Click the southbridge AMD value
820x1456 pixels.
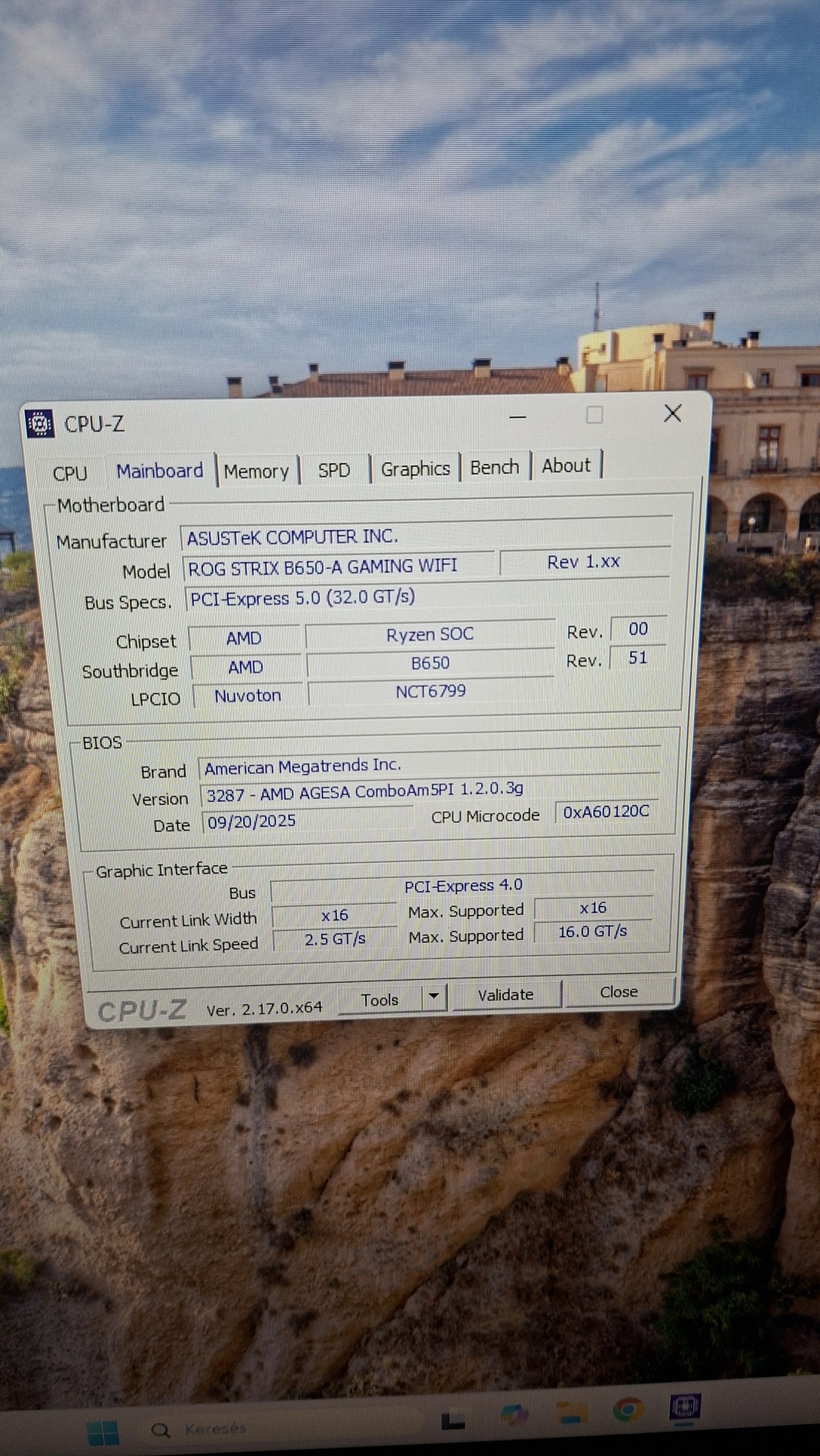click(x=246, y=667)
